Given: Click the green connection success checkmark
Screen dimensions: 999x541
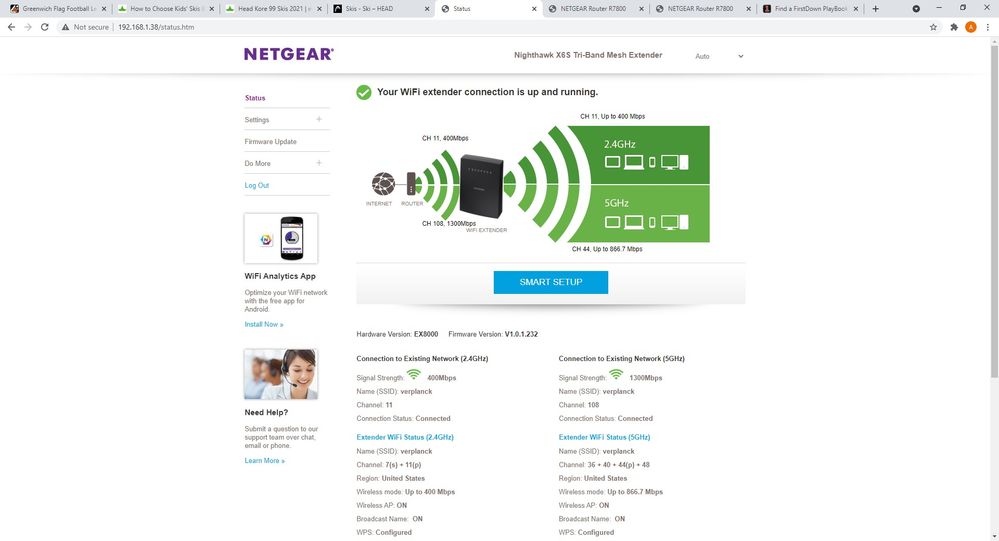Looking at the screenshot, I should (x=364, y=92).
